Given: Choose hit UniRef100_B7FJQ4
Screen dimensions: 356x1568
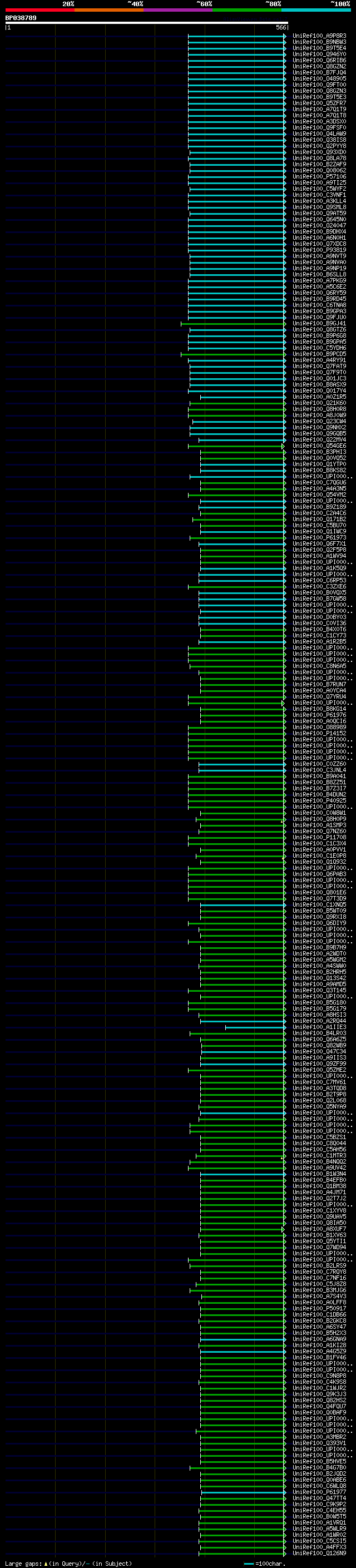Looking at the screenshot, I should pyautogui.click(x=319, y=73).
